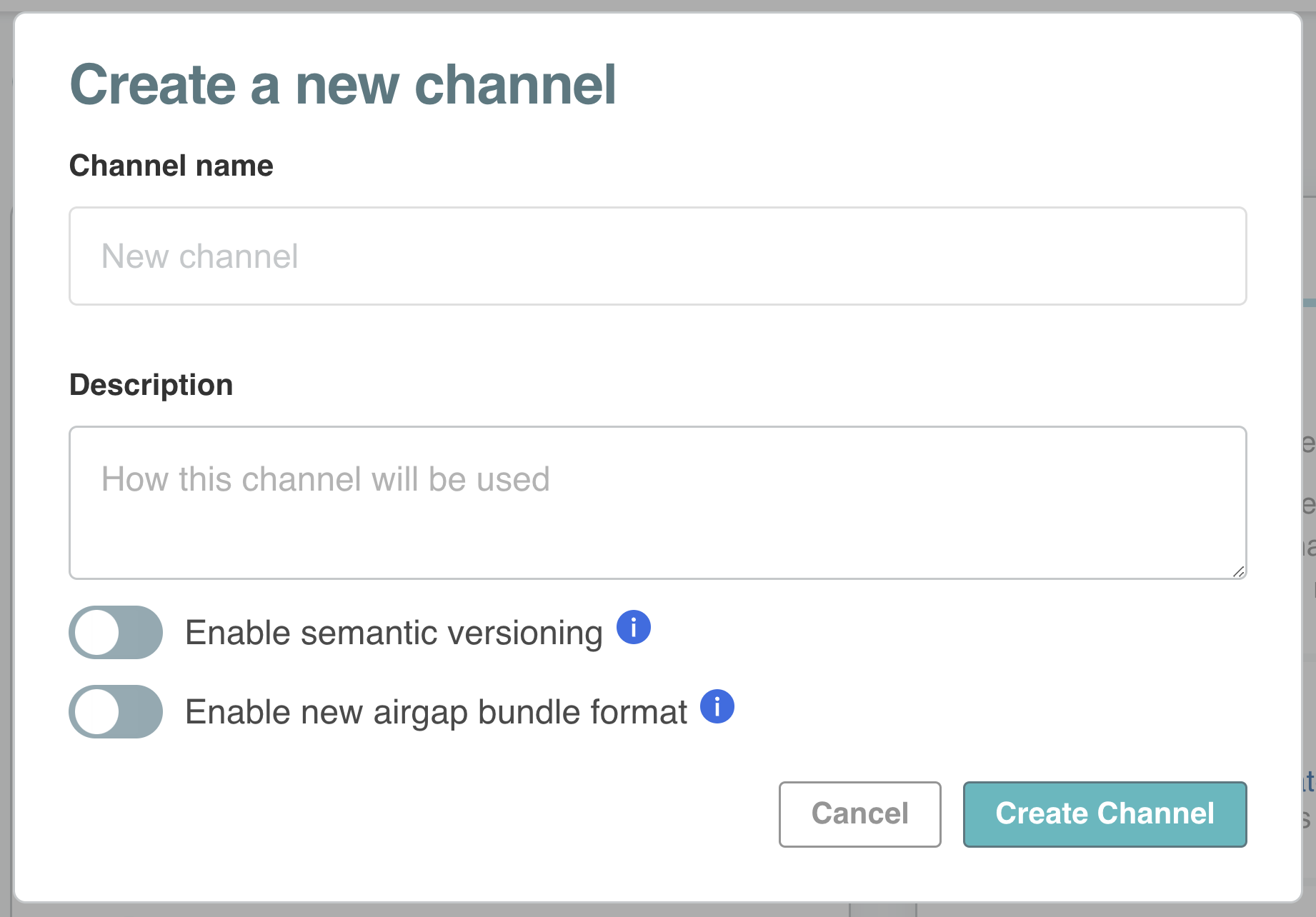Click into the New channel name field

pyautogui.click(x=657, y=256)
